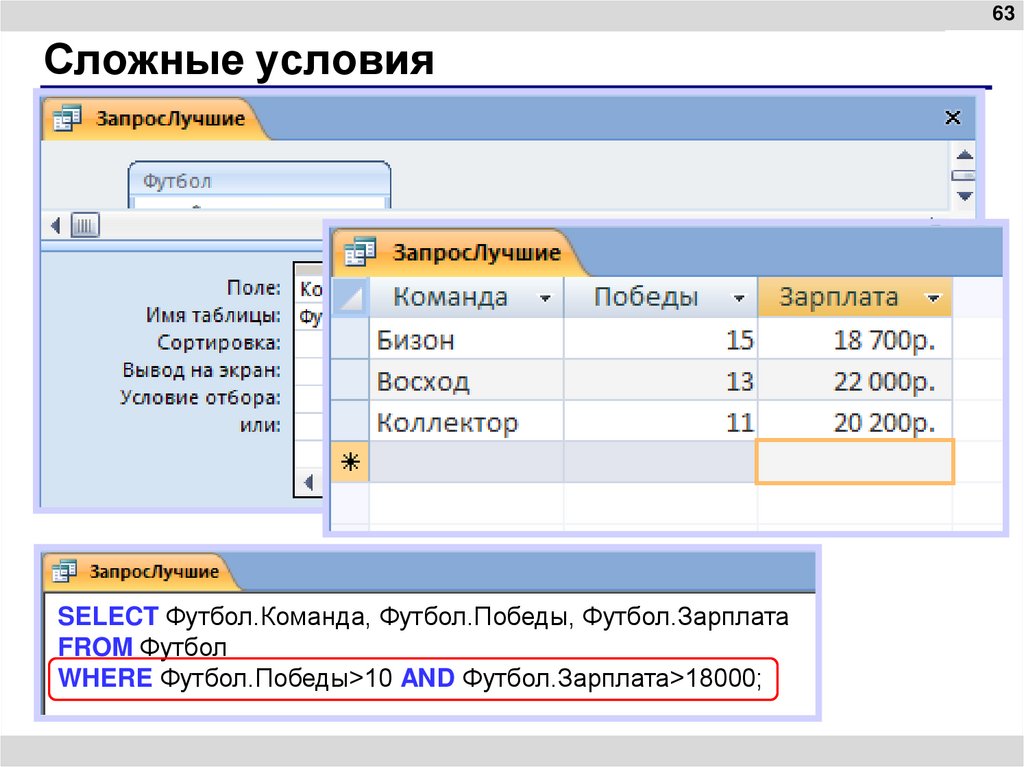The height and width of the screenshot is (767, 1024).
Task: Click the datasheet view icon near the scroll arrow
Action: point(85,225)
